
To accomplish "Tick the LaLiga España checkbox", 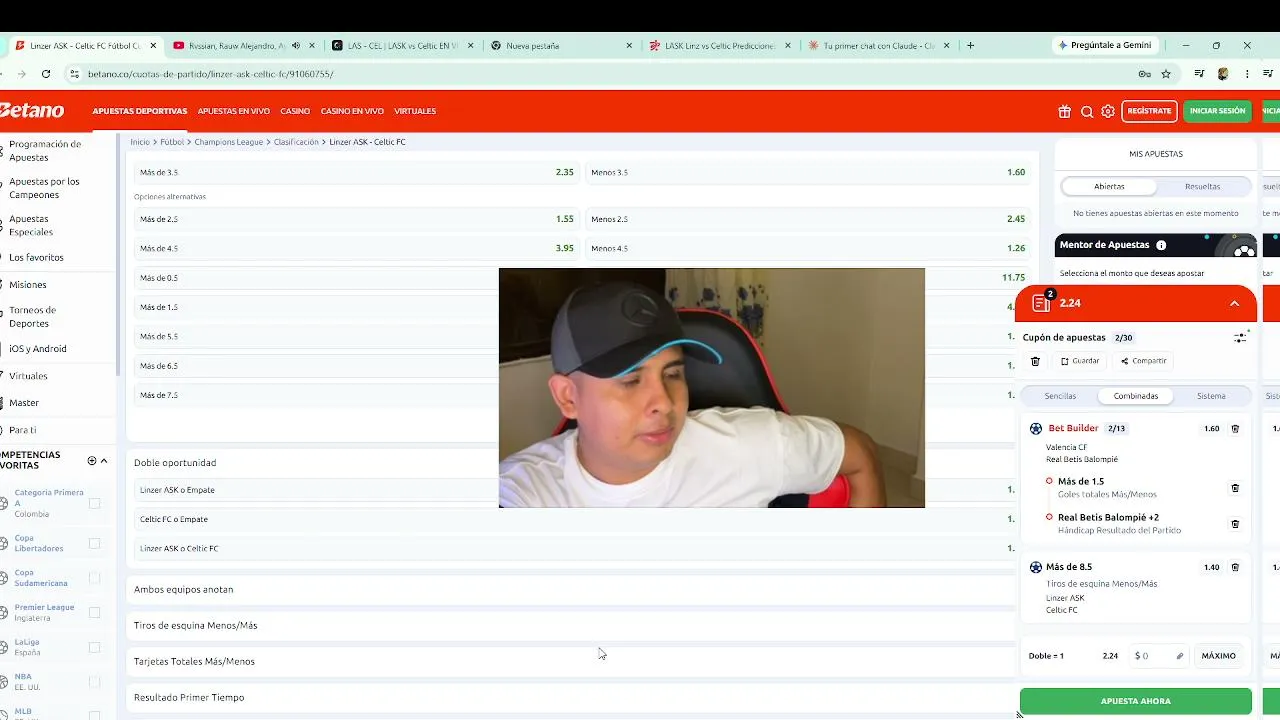I will pos(94,647).
